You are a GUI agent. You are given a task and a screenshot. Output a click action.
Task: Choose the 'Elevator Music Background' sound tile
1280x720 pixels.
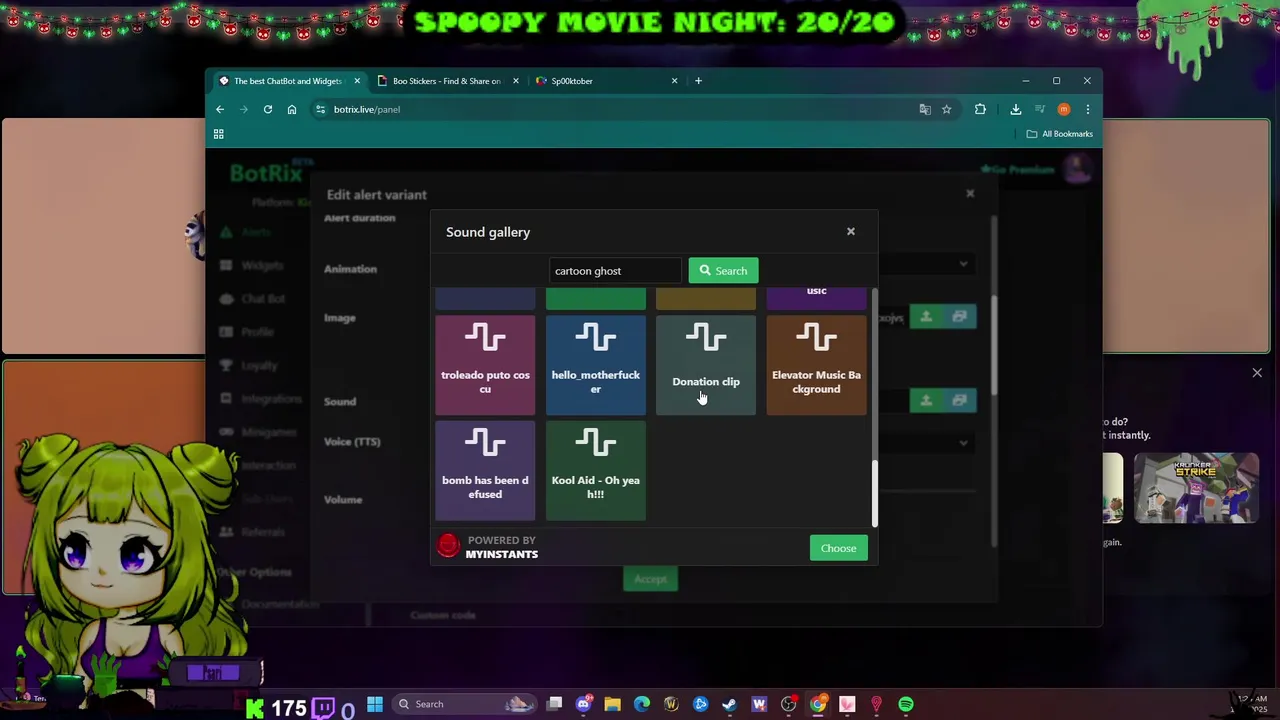(x=816, y=365)
